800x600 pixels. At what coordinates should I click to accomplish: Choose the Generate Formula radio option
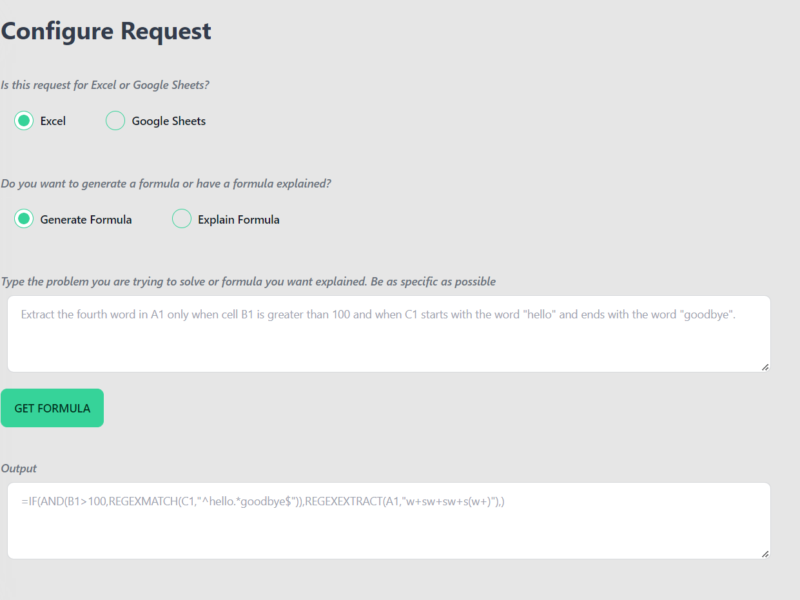tap(24, 219)
